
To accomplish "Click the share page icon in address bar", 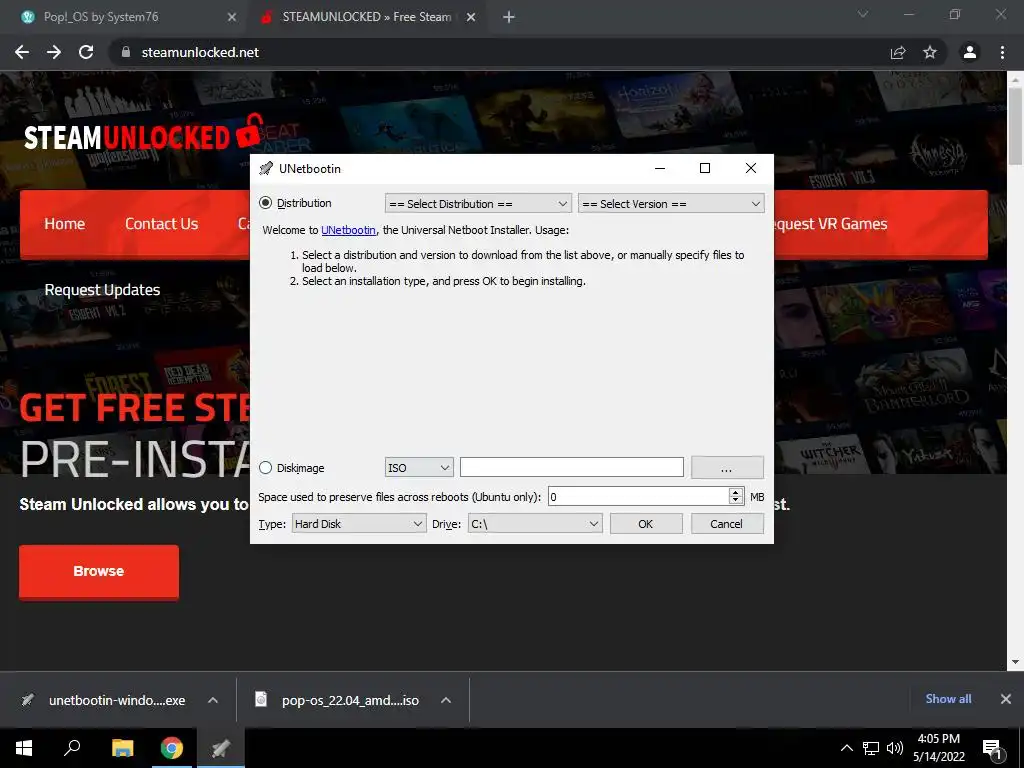I will tap(898, 52).
